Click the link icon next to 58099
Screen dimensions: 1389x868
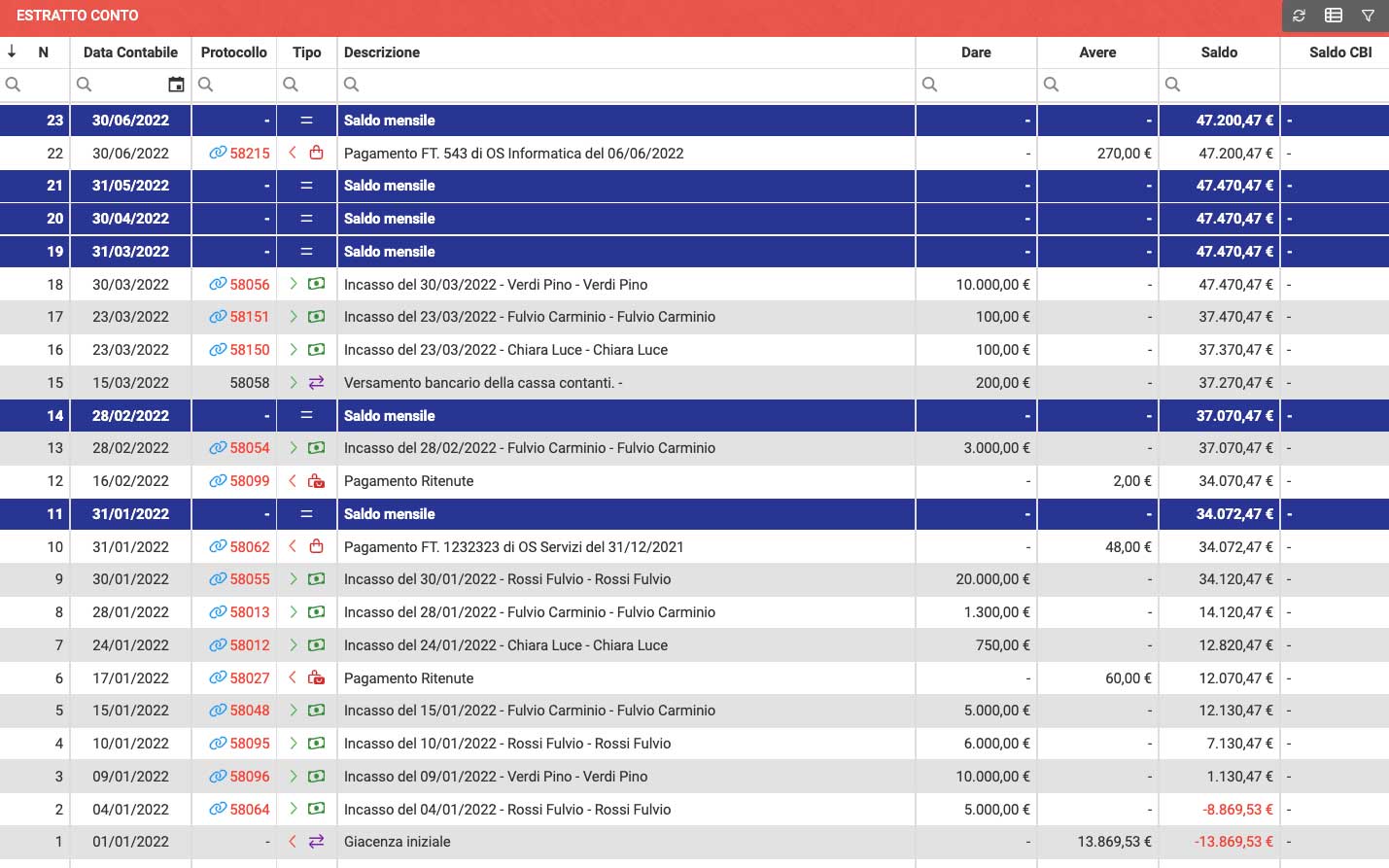[218, 481]
